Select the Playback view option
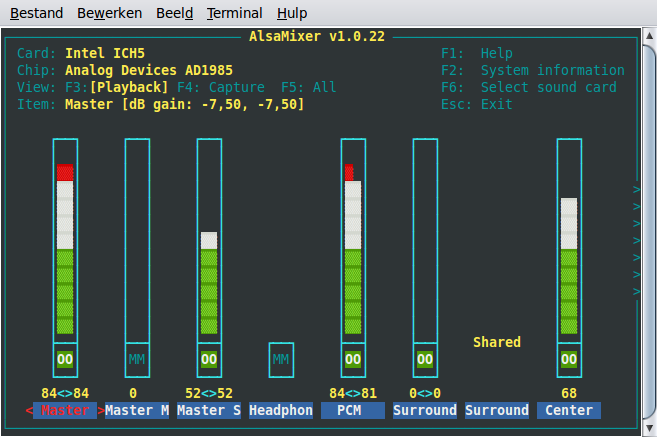Viewport: 657px width, 437px height. 128,87
